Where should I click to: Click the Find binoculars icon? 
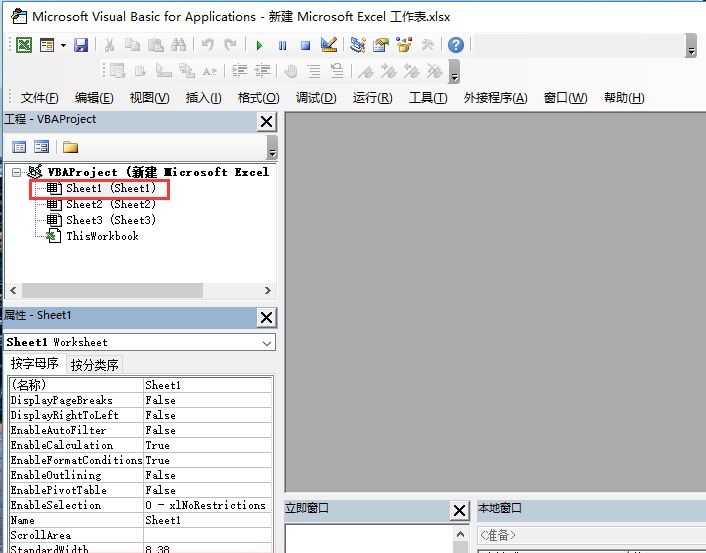179,45
